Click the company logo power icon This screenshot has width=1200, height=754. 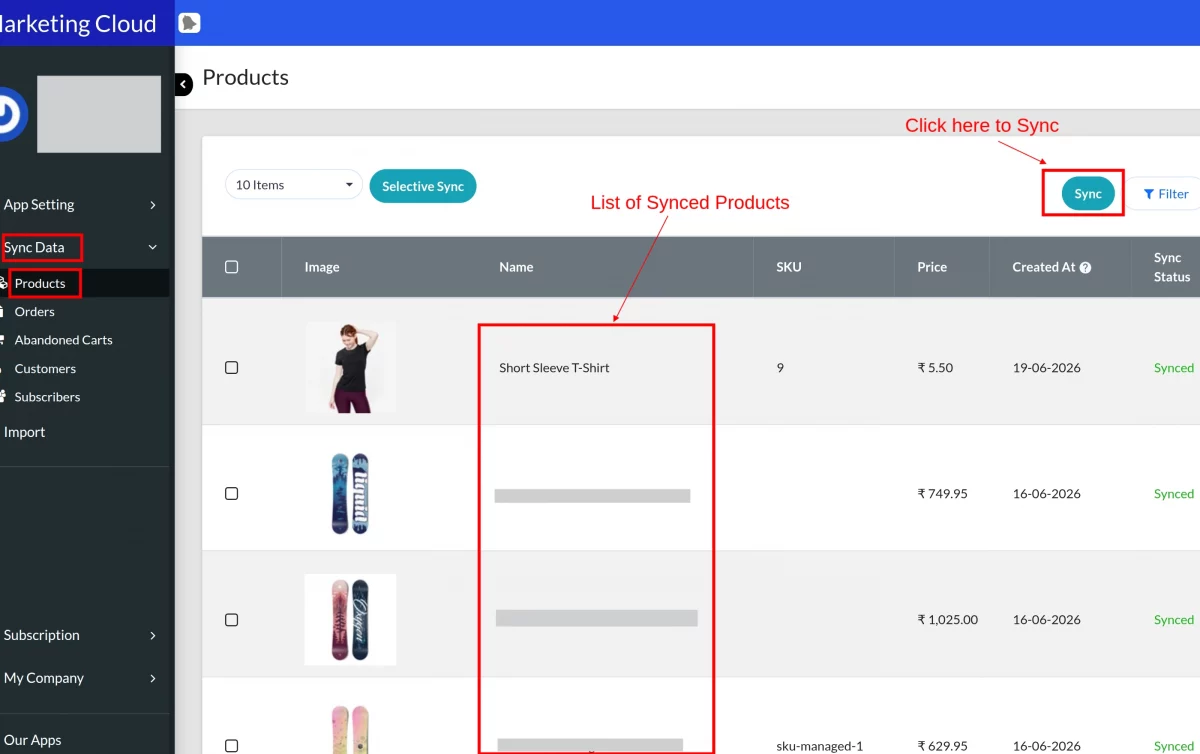(9, 115)
